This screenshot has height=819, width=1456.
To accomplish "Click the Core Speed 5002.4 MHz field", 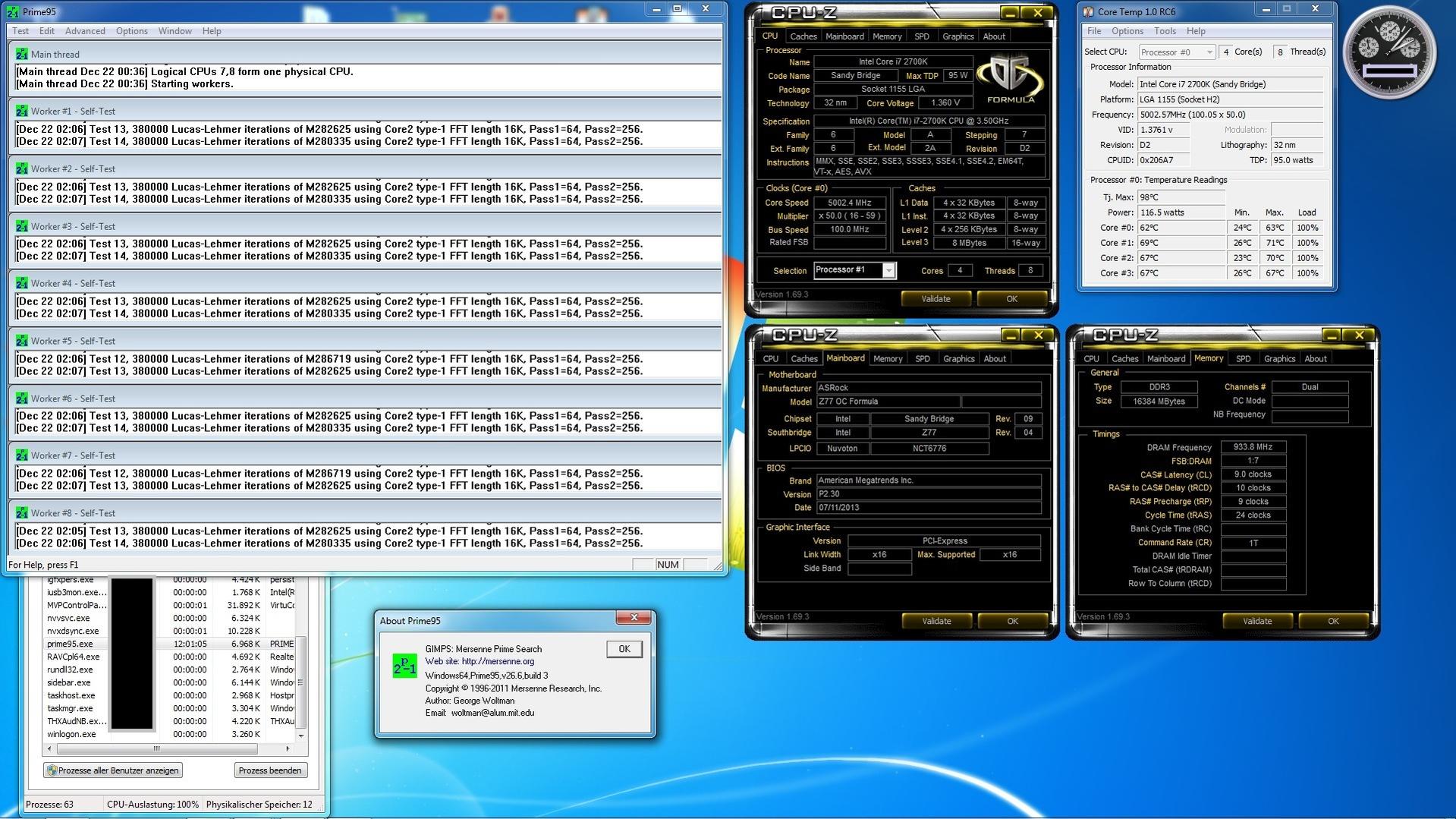I will [850, 203].
